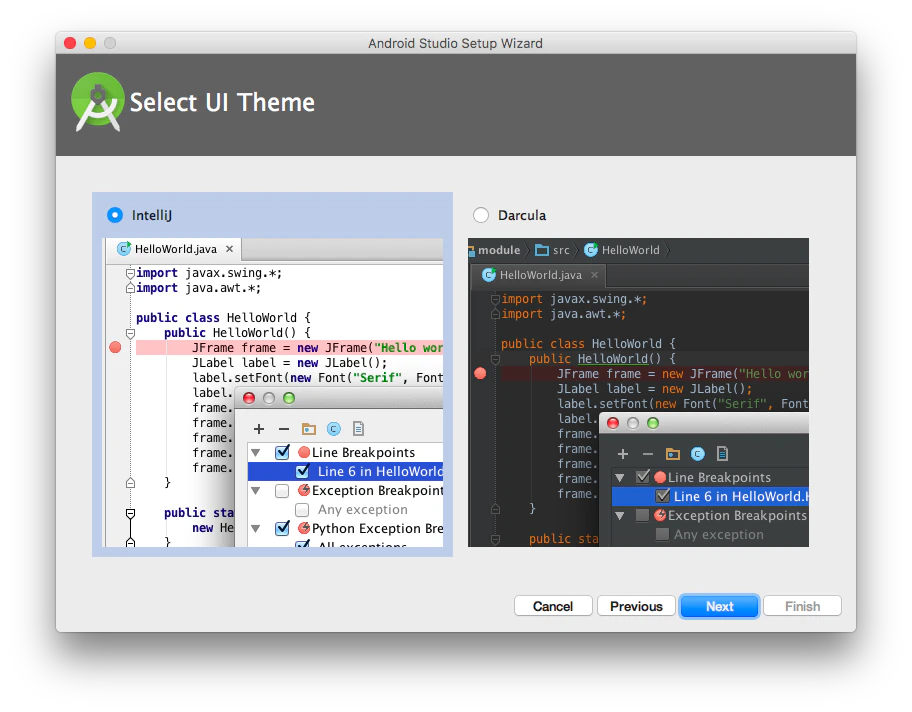Screen dimensions: 912x712
Task: Click red breakpoint dot in light editor gutter
Action: [115, 347]
